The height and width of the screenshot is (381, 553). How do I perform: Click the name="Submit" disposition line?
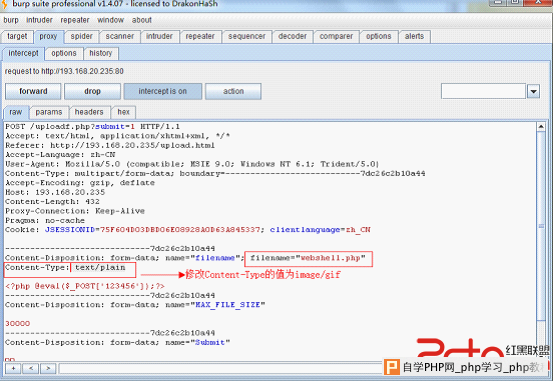pyautogui.click(x=117, y=342)
